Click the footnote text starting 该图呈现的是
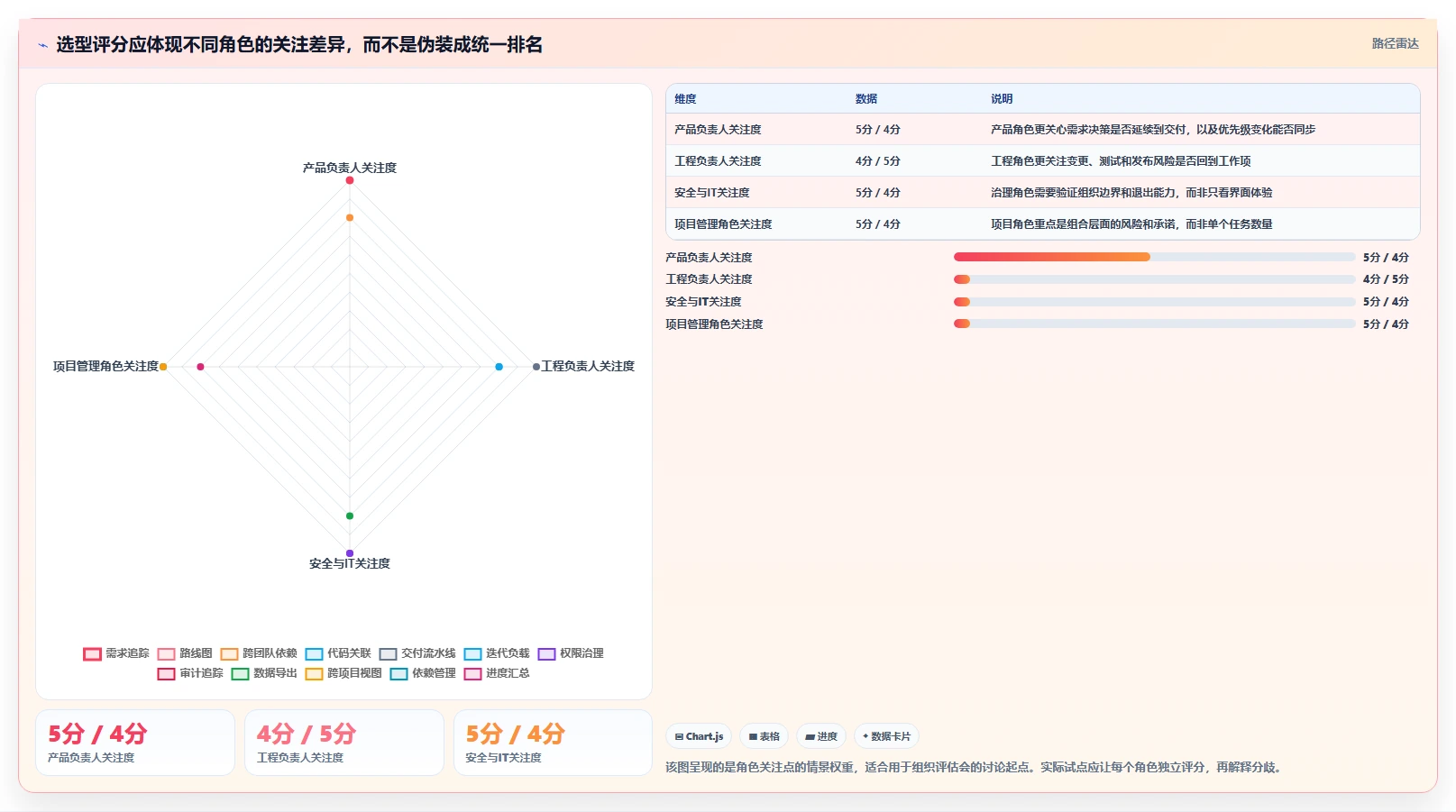Viewport: 1456px width, 812px height. click(x=974, y=767)
